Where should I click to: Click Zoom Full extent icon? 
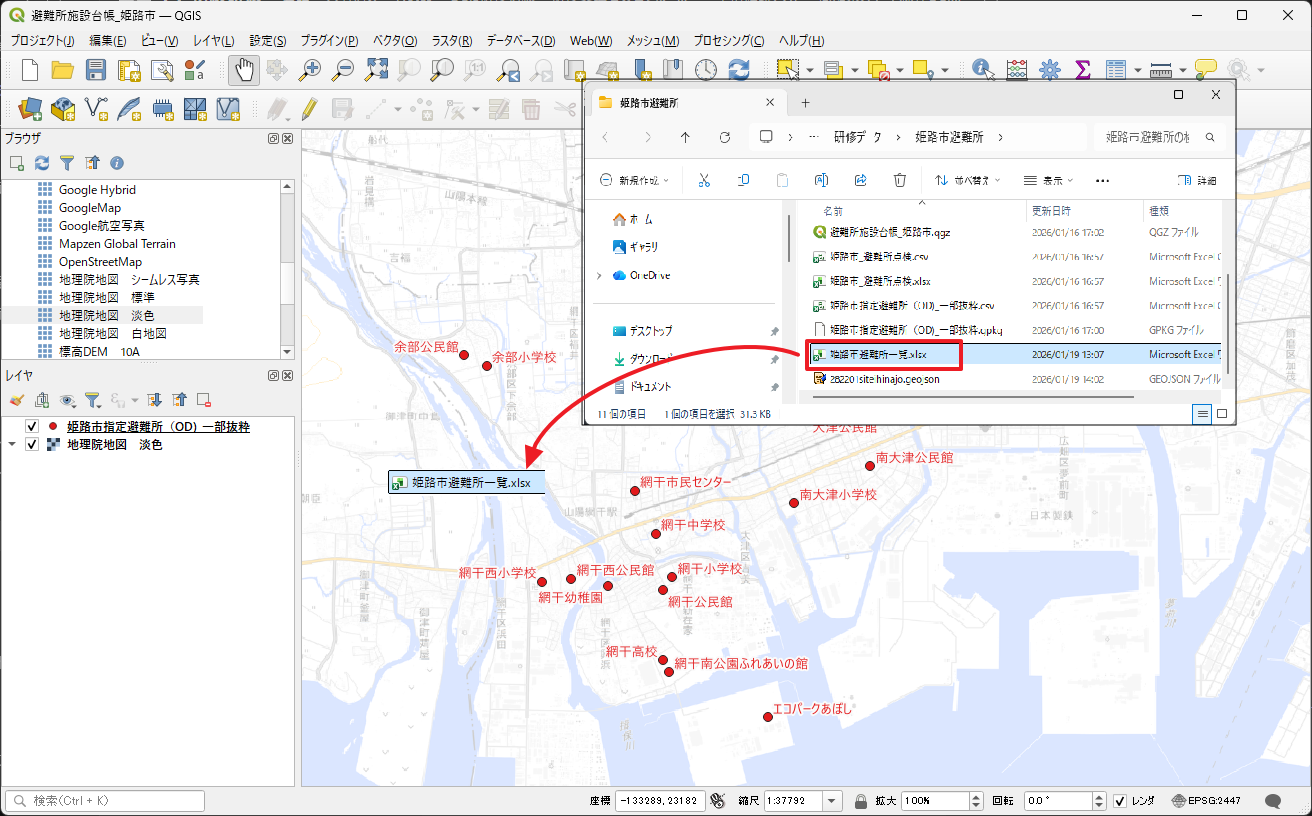[376, 70]
